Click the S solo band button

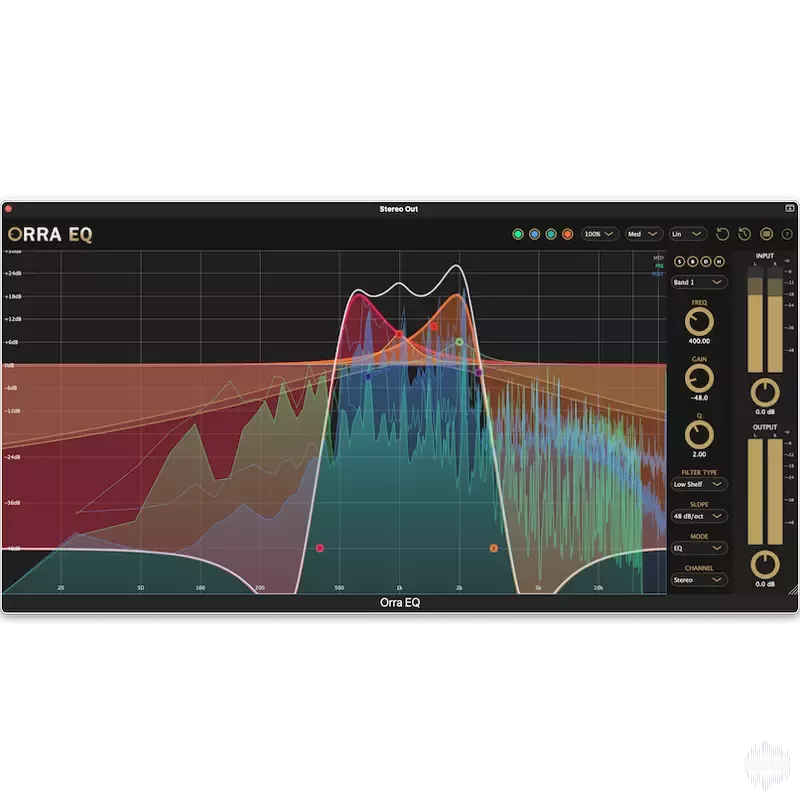(x=680, y=262)
